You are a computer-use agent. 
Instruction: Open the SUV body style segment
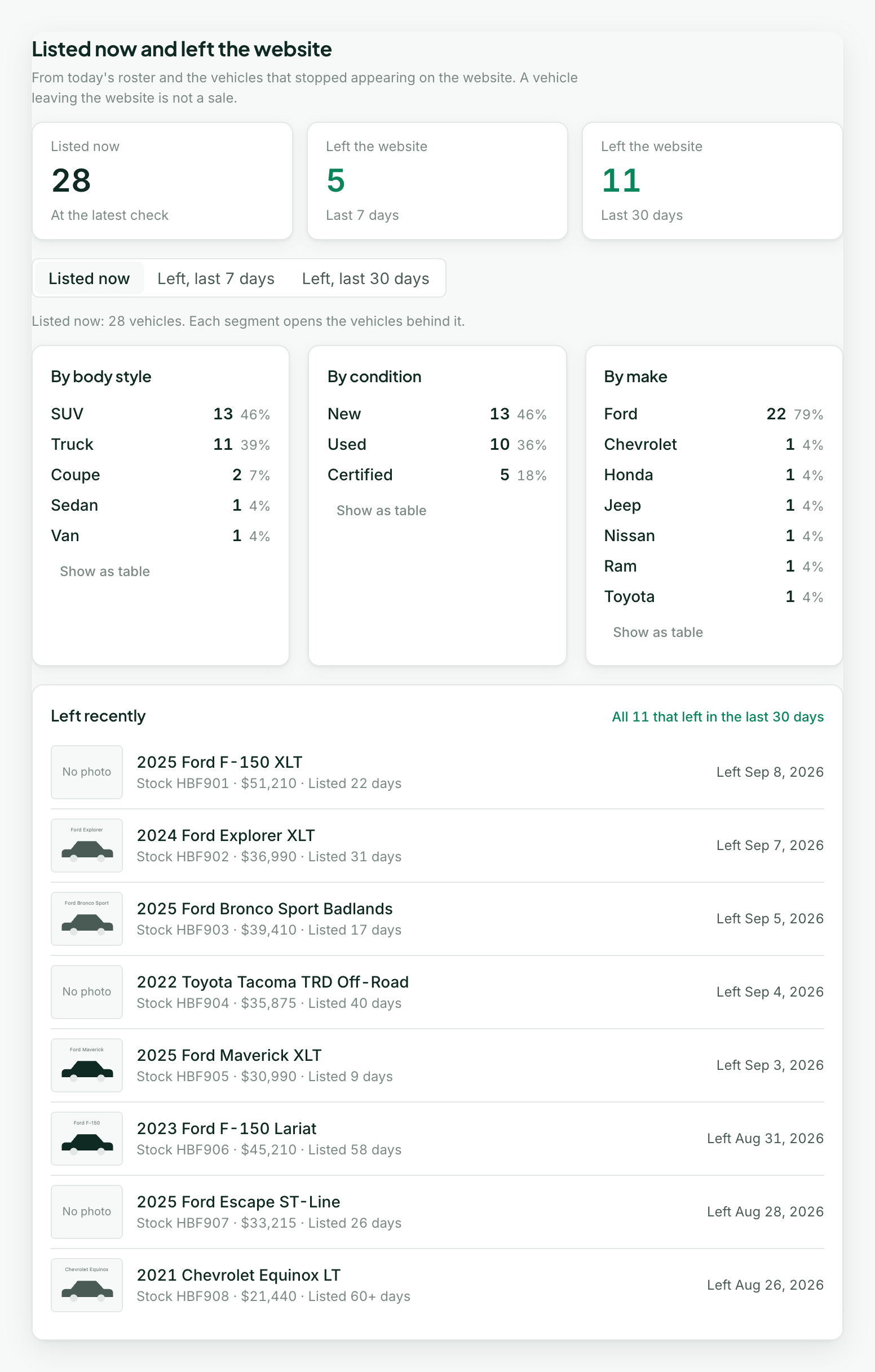coord(161,414)
